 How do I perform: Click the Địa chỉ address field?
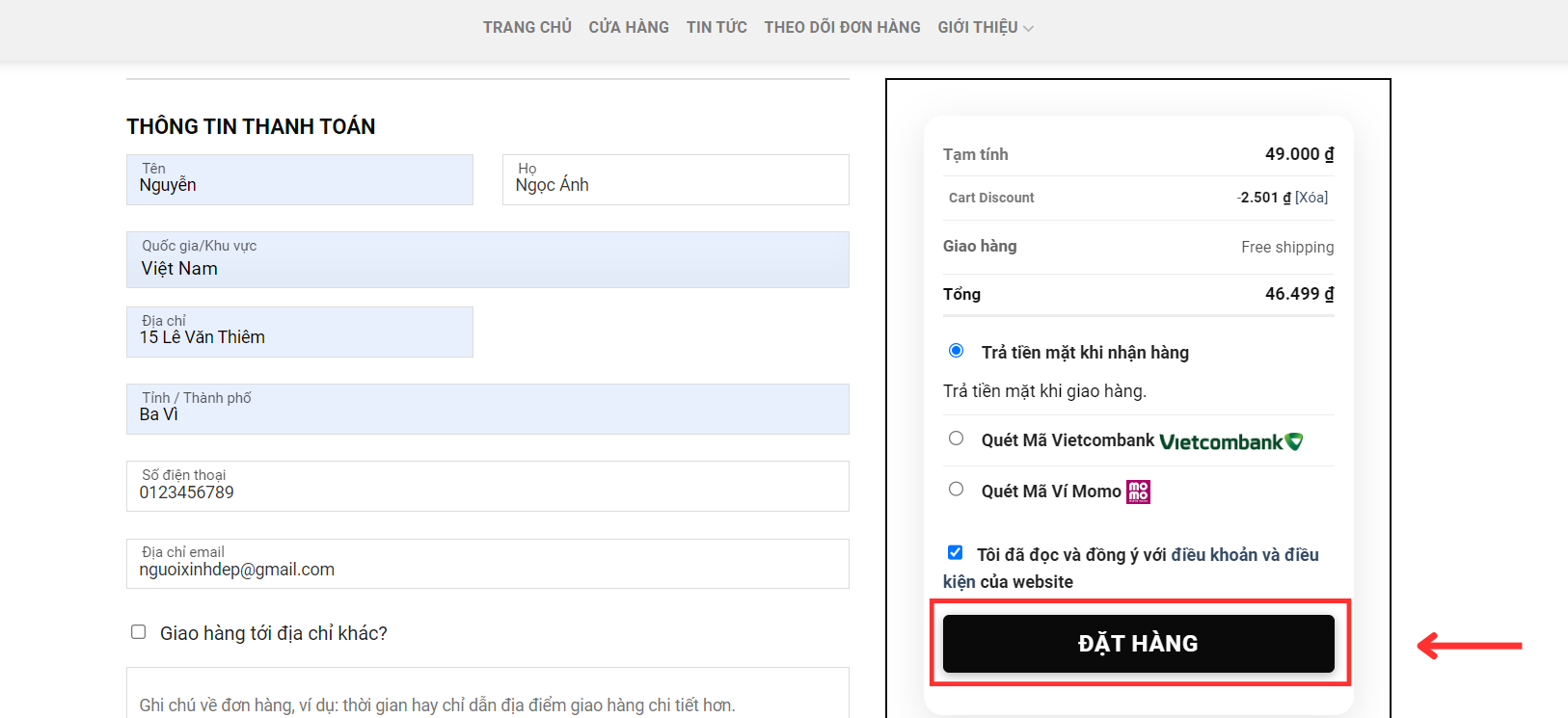(300, 332)
